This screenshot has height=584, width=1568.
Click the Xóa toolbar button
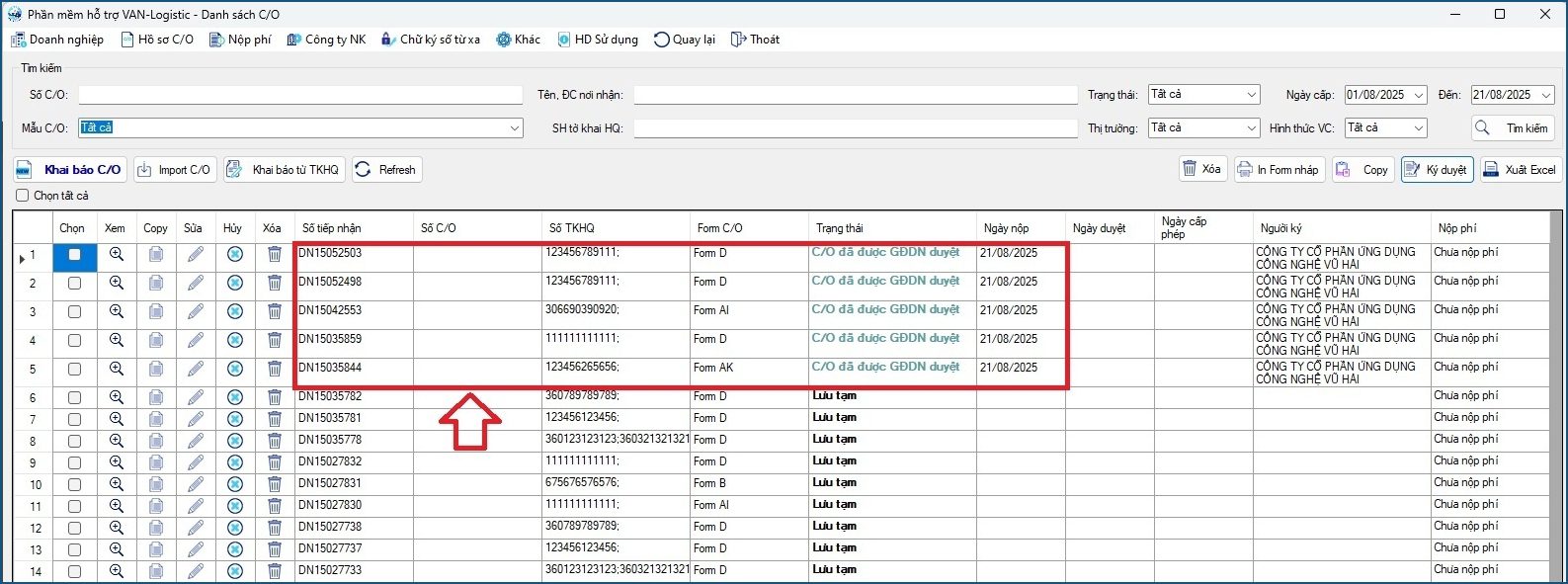(x=1201, y=169)
